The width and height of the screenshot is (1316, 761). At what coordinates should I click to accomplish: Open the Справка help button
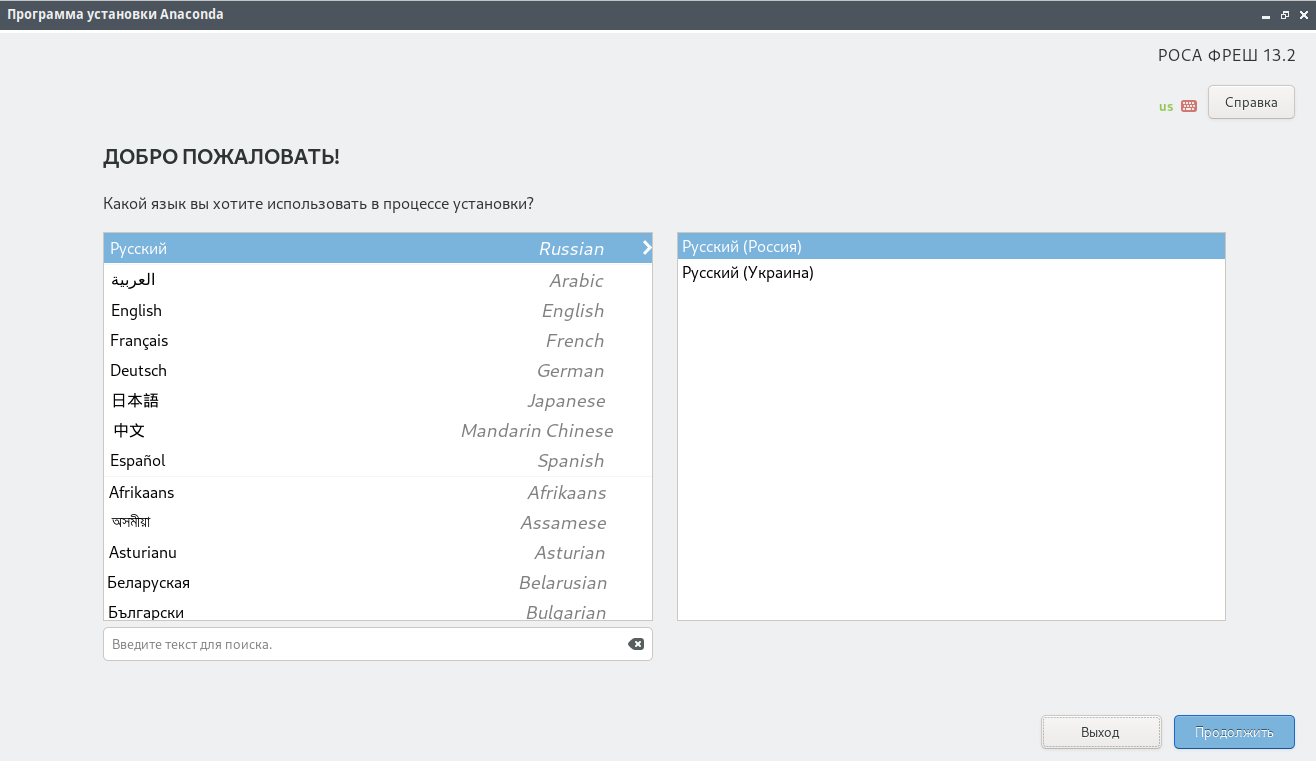tap(1251, 102)
